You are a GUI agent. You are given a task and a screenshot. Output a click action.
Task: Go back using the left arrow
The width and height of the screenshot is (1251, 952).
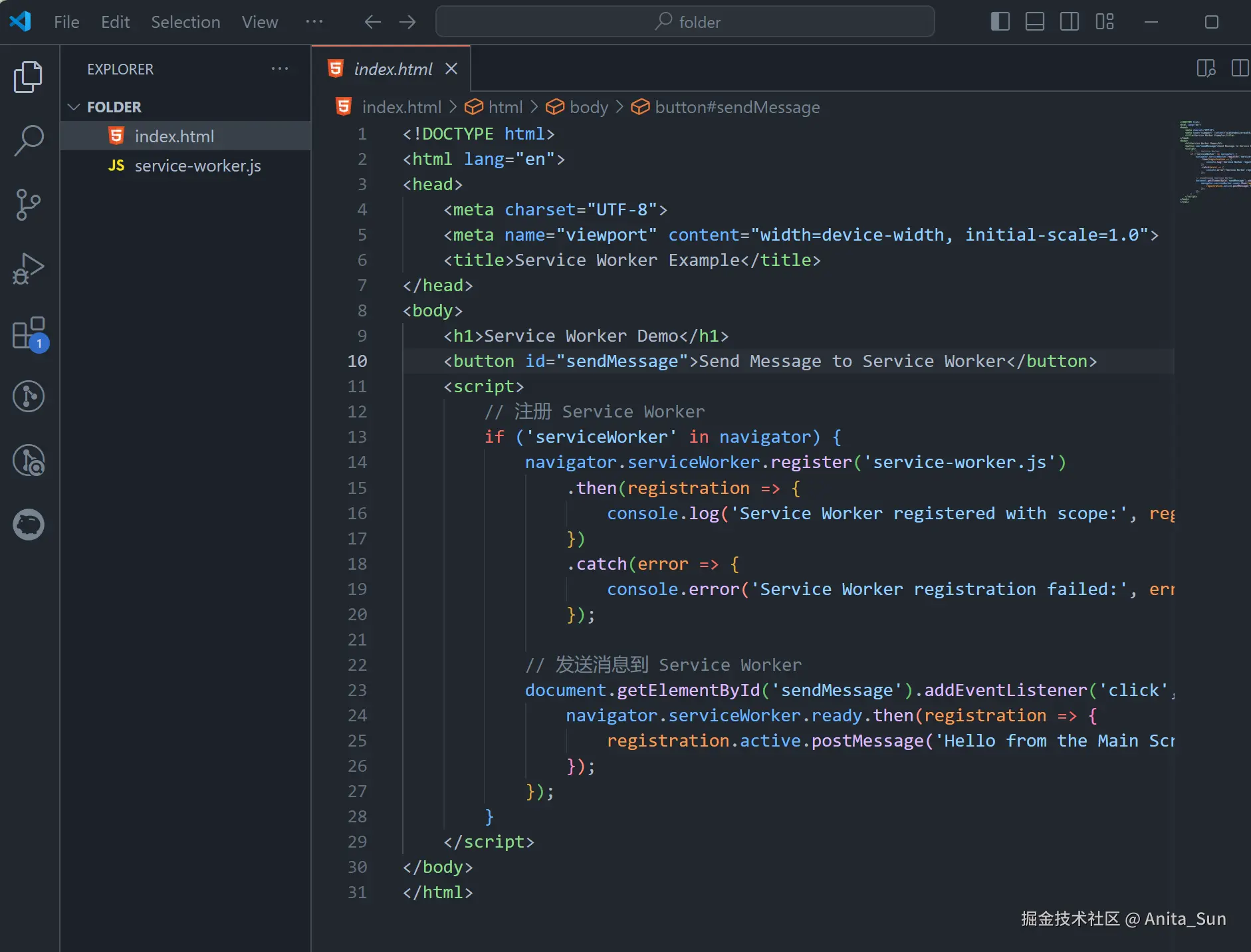[373, 22]
